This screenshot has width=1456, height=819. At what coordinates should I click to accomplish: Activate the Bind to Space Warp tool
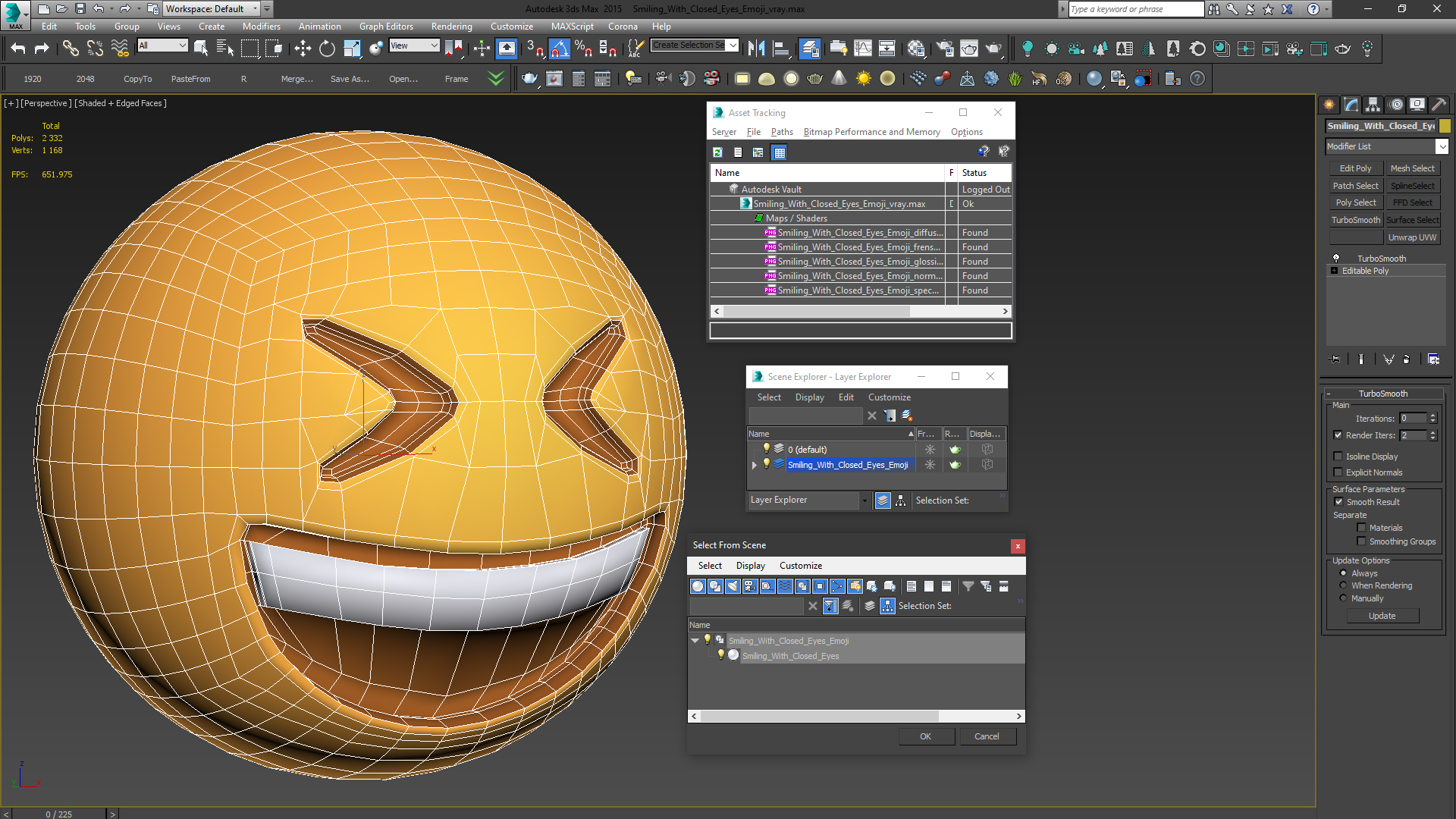click(x=120, y=49)
